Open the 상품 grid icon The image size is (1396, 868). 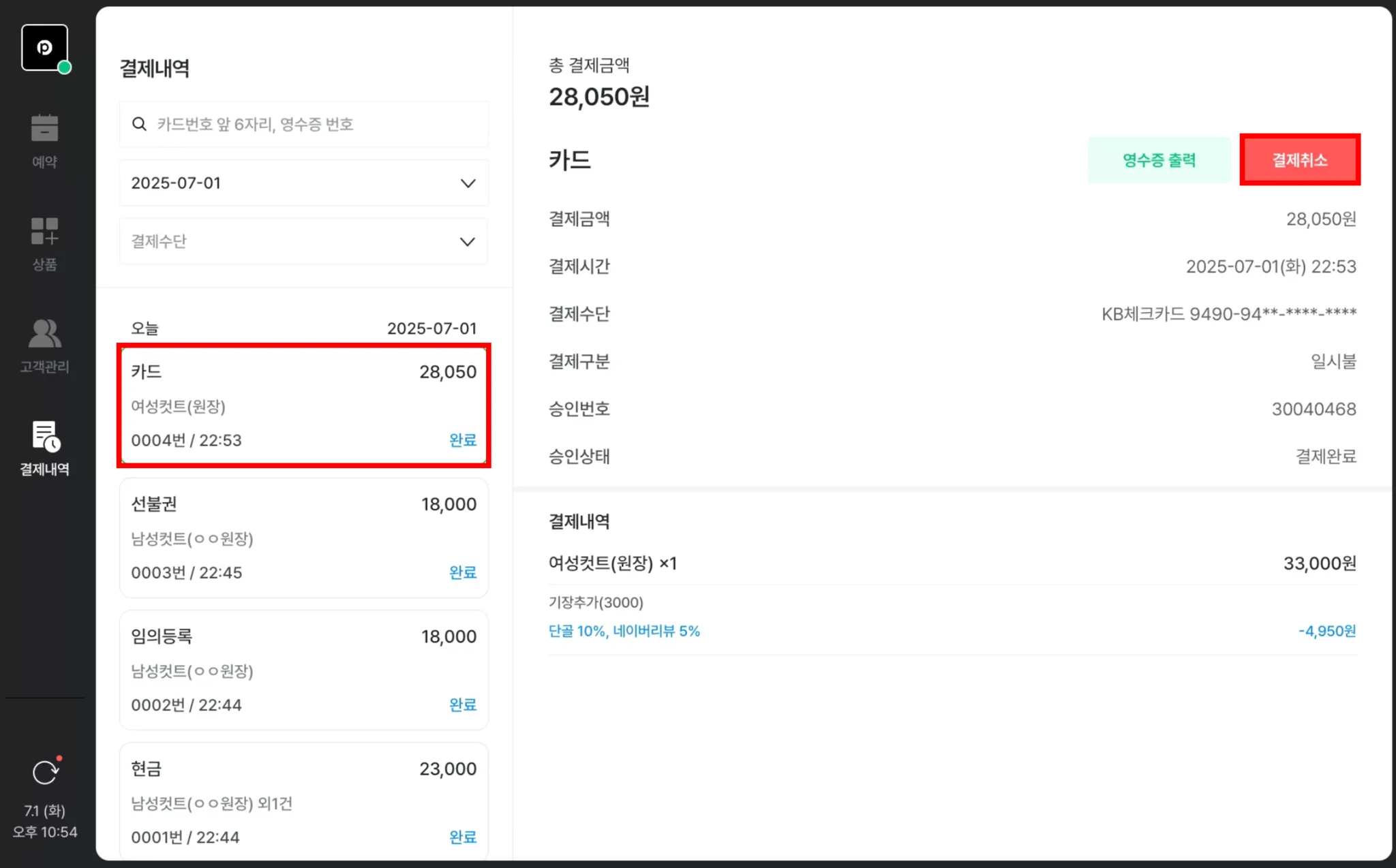[x=44, y=231]
